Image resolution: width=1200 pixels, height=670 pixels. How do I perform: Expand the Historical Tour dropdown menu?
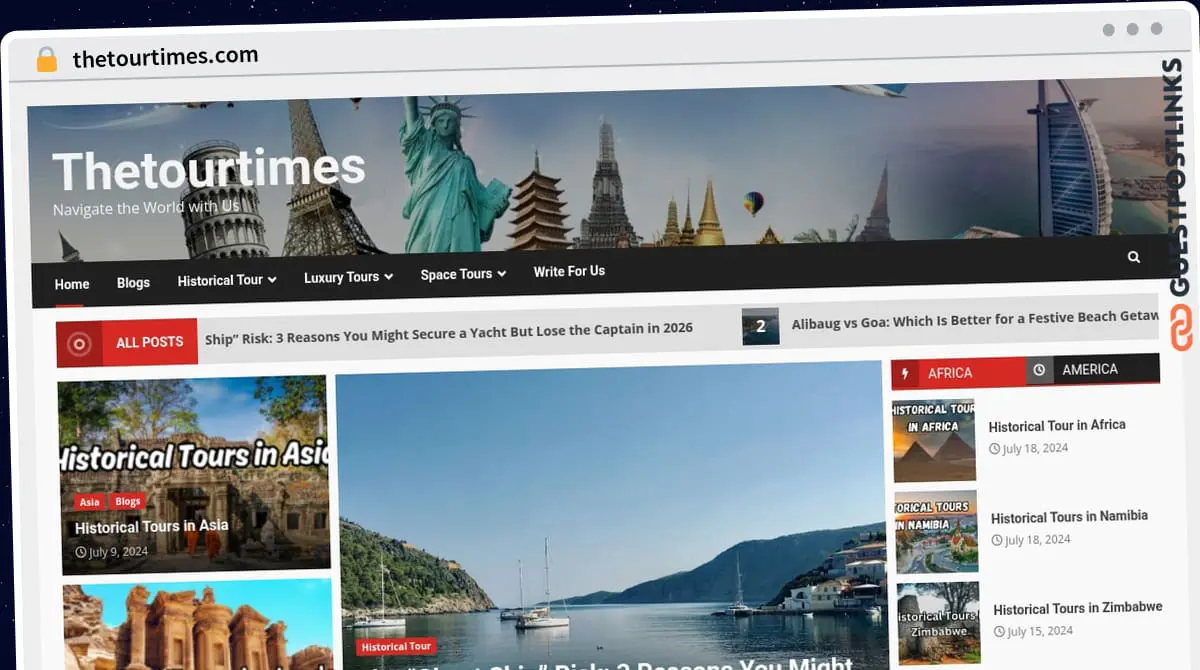click(226, 280)
